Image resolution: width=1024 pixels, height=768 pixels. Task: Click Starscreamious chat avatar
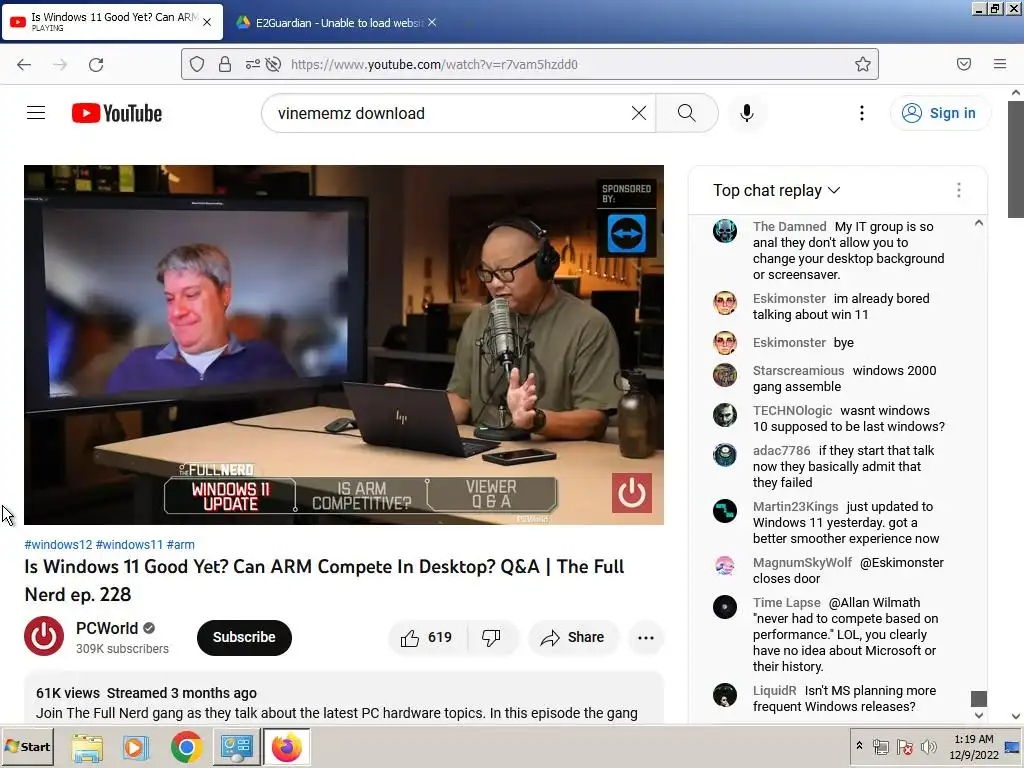pyautogui.click(x=725, y=375)
